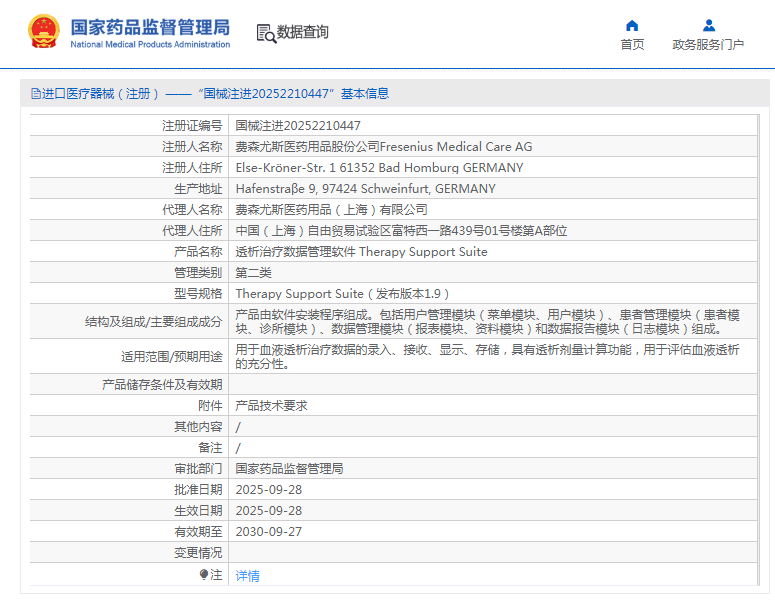Select the 产品技术要求 attachment entry
The width and height of the screenshot is (775, 604).
click(271, 406)
